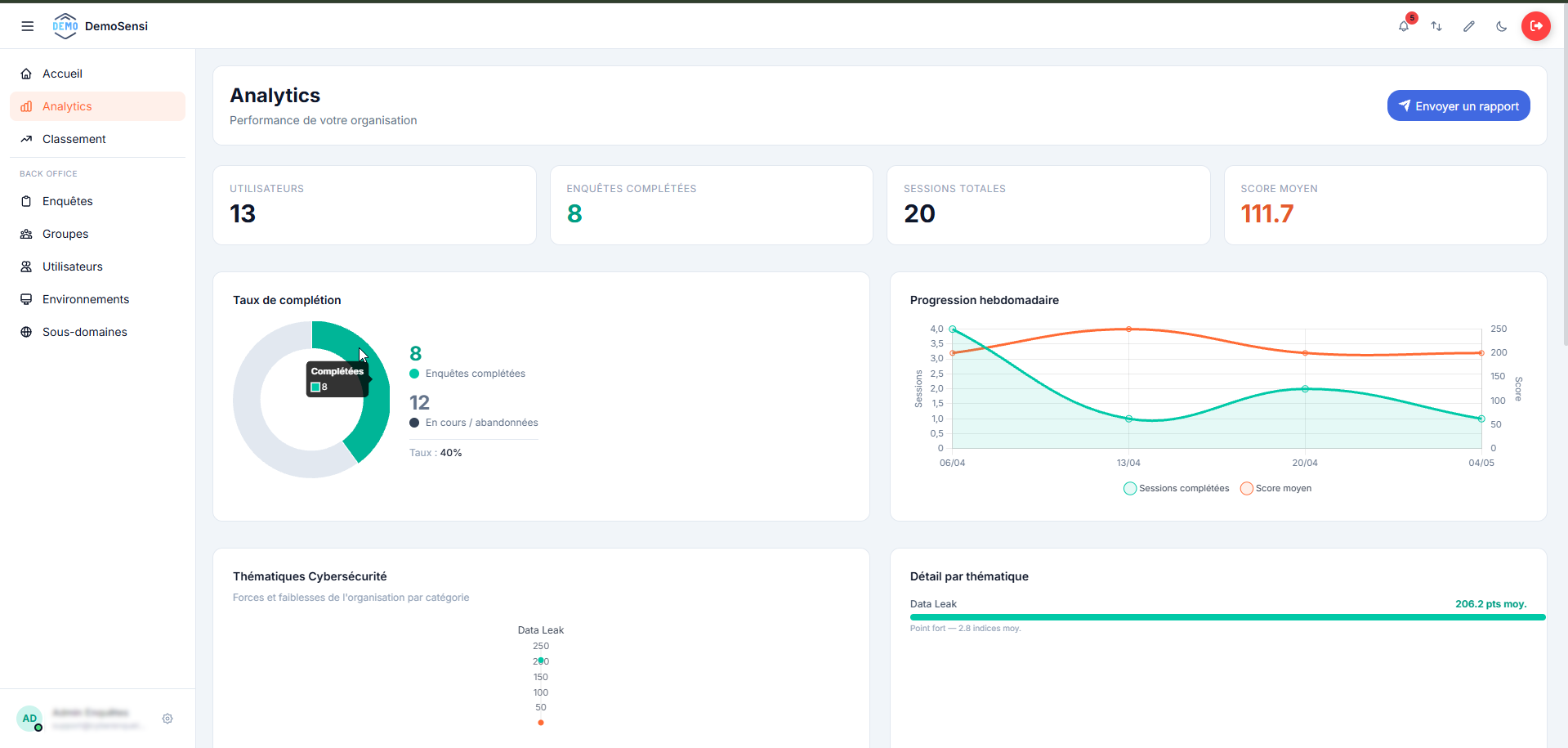Click the pencil edit icon
1568x748 pixels.
pyautogui.click(x=1469, y=26)
